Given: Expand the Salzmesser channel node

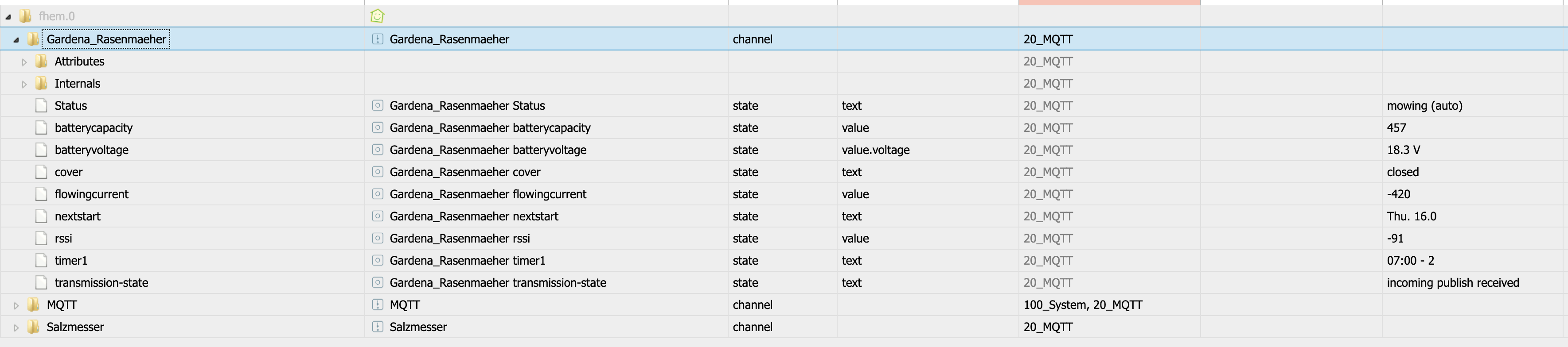Looking at the screenshot, I should click(x=16, y=328).
